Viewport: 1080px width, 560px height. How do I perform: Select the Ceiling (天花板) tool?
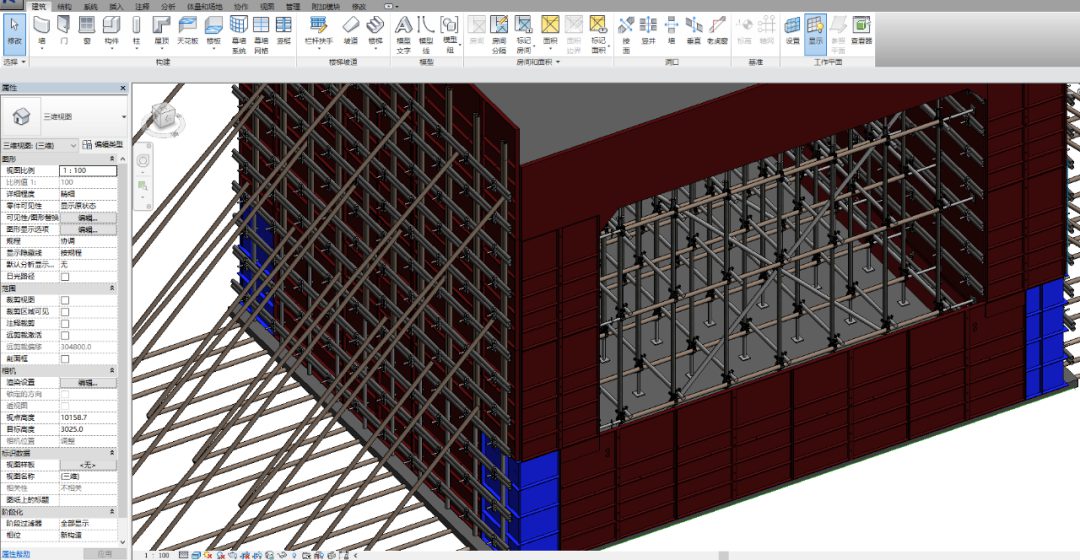187,31
